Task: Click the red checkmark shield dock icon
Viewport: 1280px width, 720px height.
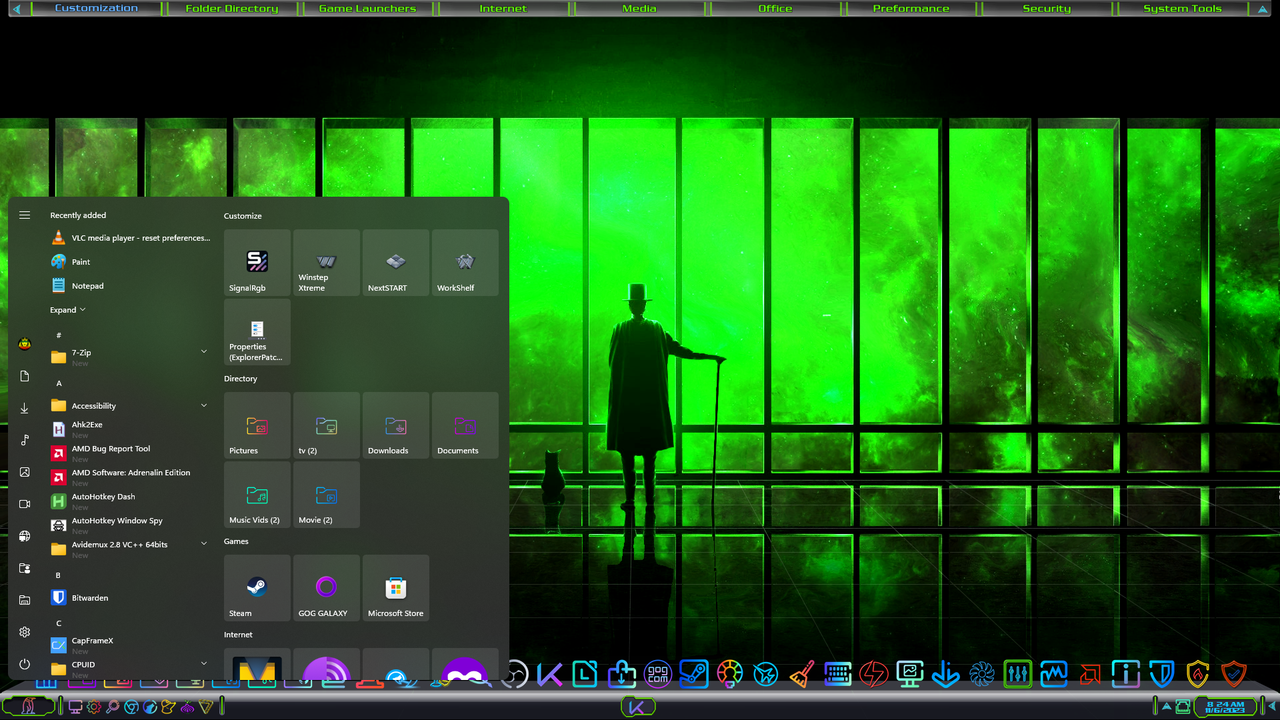Action: (x=1234, y=674)
